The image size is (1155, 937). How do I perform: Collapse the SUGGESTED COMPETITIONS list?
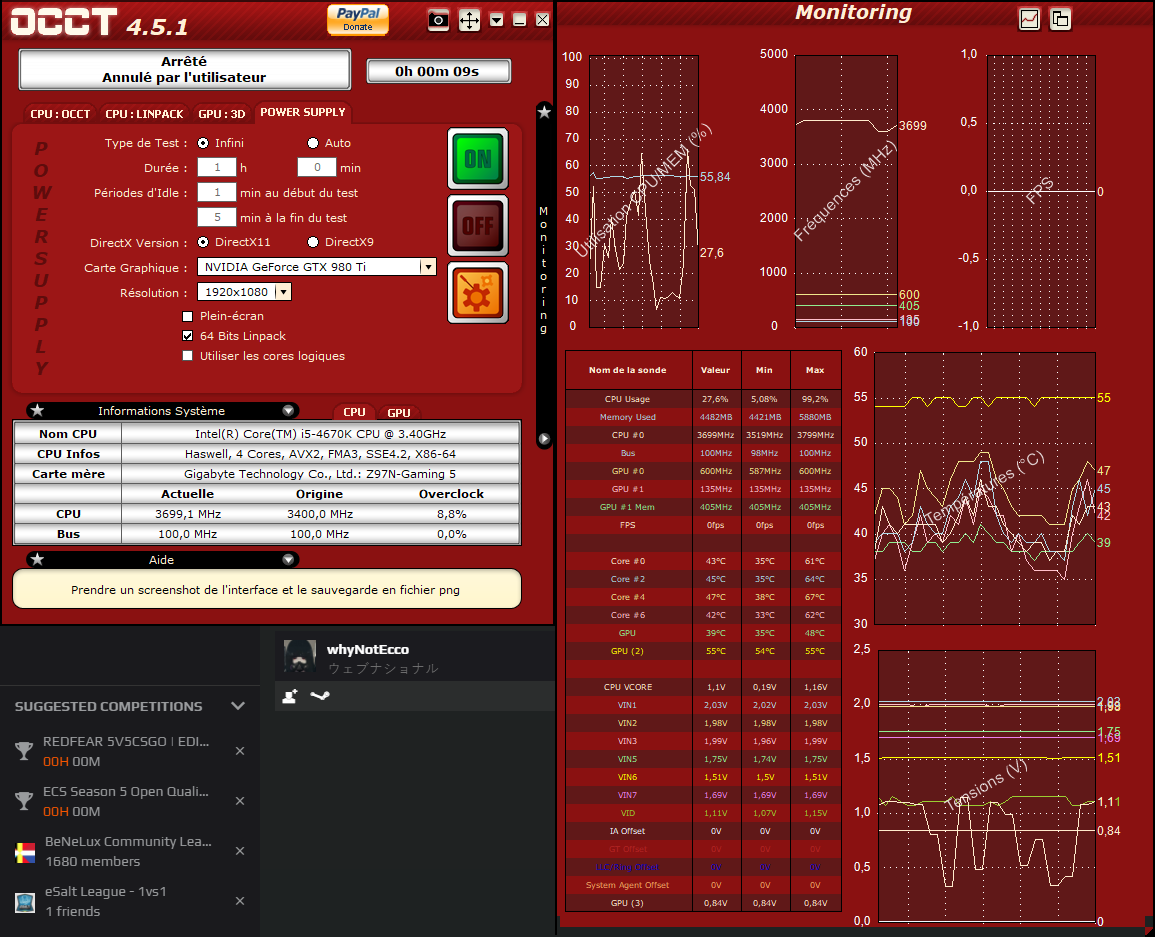click(238, 706)
